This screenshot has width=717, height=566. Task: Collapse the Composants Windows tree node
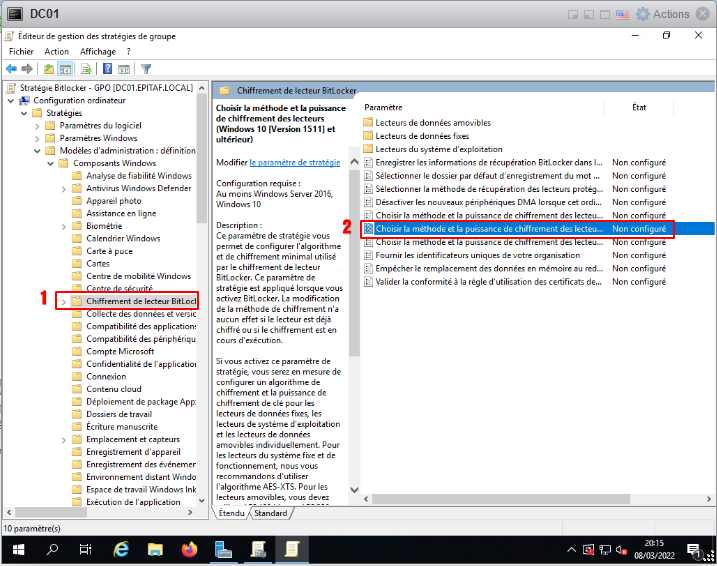pos(51,163)
